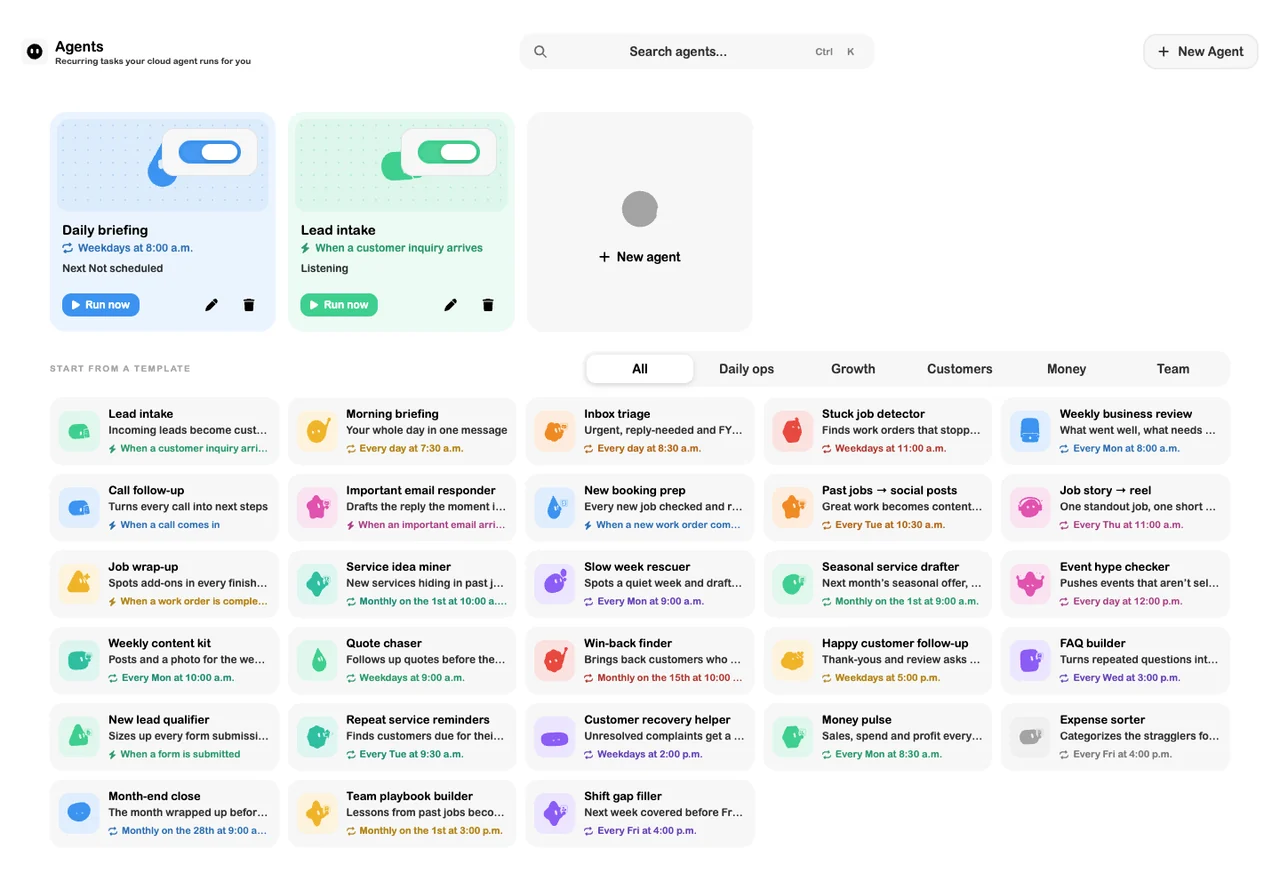The image size is (1280, 889).
Task: Switch to the Daily ops tab
Action: pyautogui.click(x=746, y=369)
